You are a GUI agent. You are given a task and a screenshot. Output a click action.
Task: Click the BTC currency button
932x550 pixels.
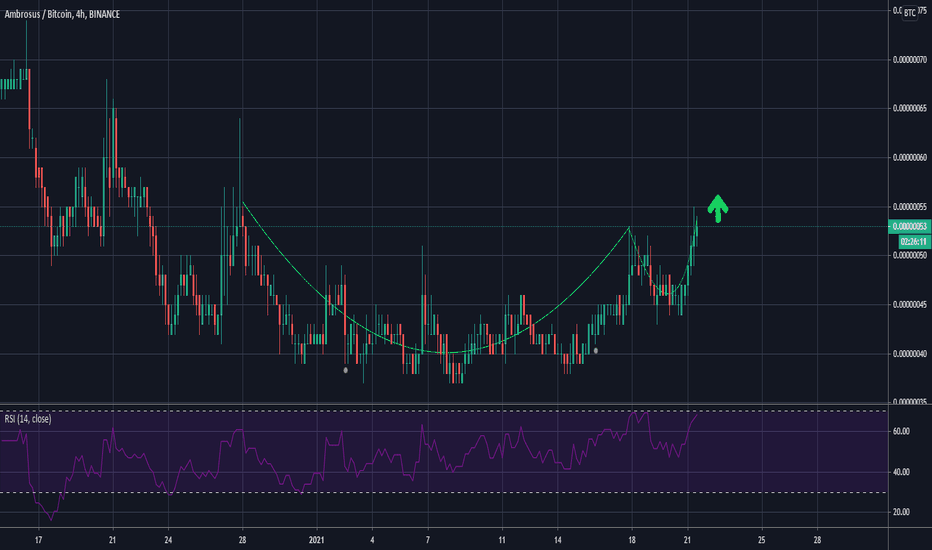point(909,12)
